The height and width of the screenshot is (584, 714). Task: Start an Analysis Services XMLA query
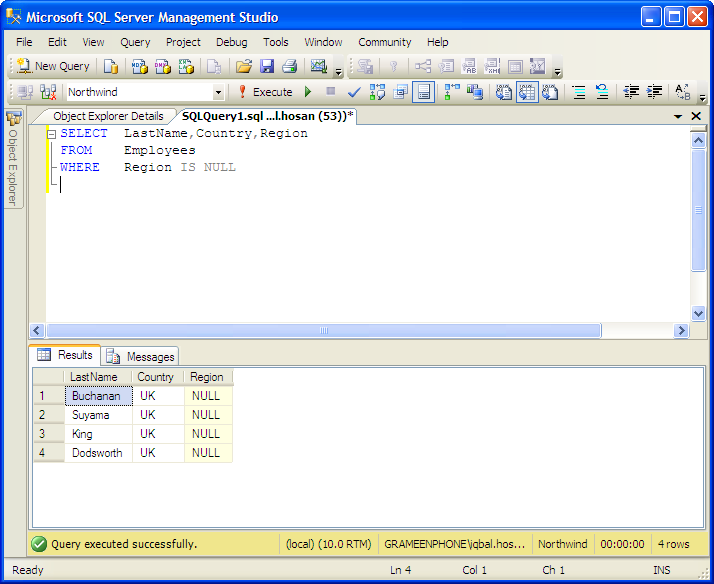pos(186,66)
